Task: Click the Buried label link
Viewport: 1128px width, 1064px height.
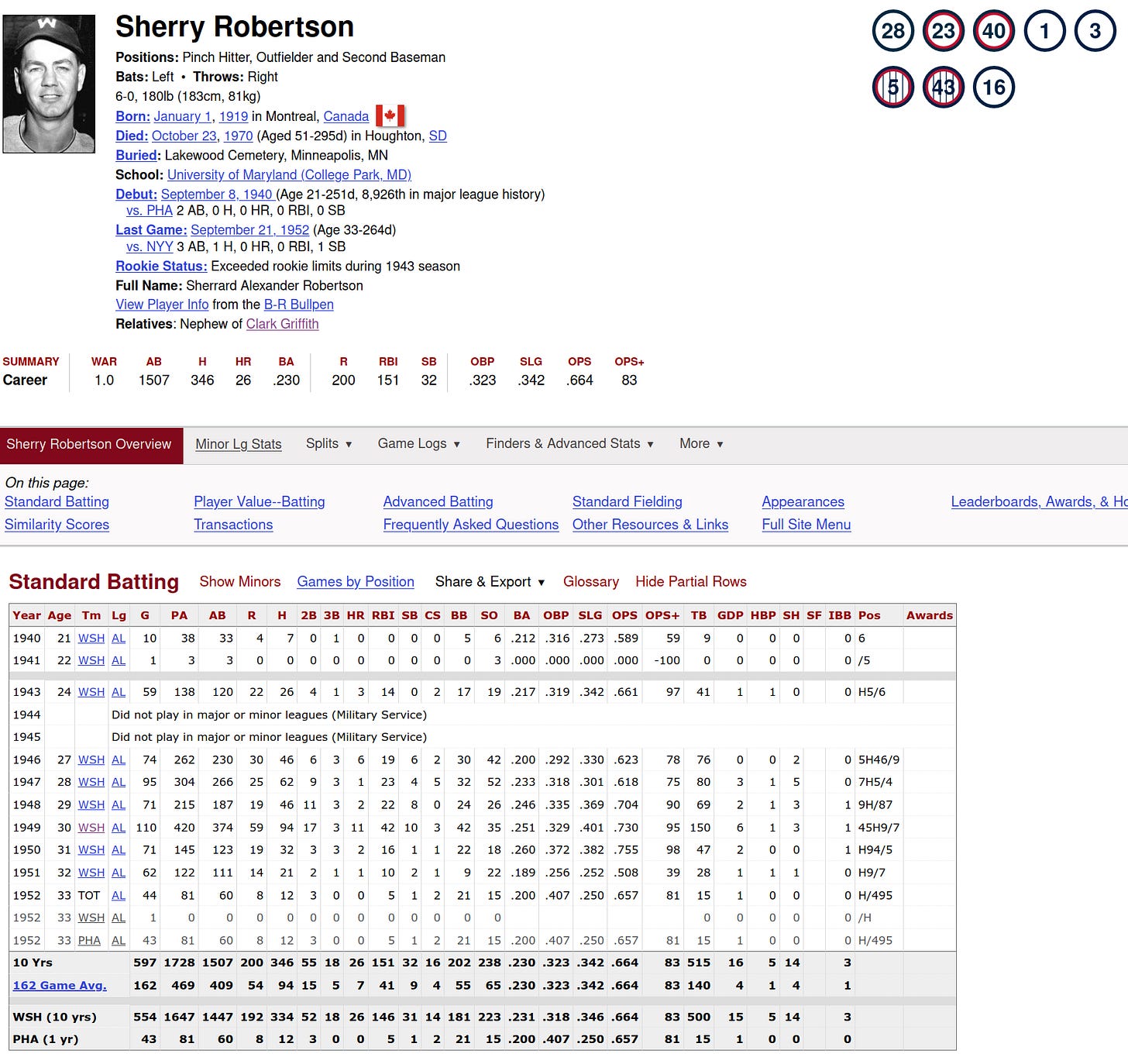Action: (137, 155)
